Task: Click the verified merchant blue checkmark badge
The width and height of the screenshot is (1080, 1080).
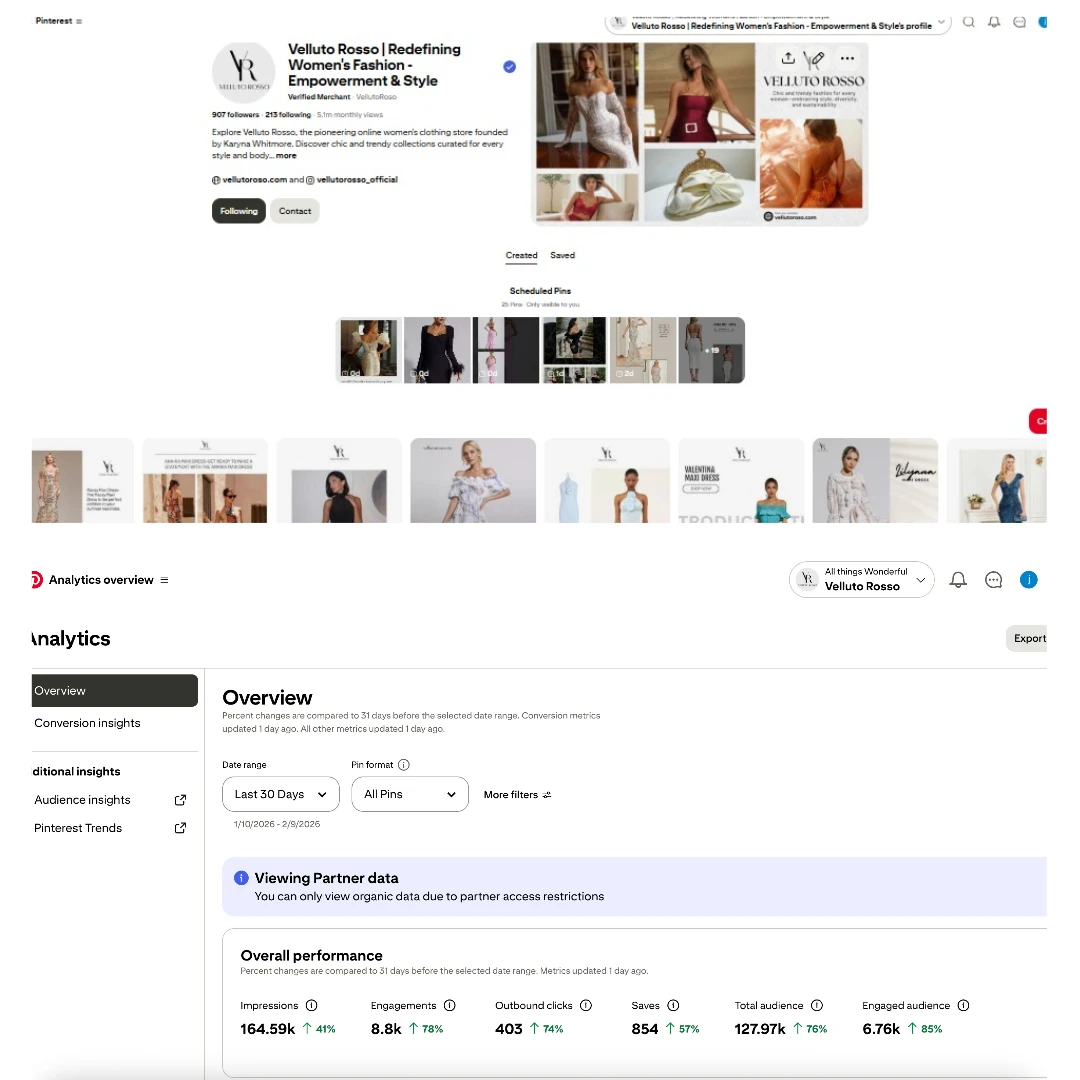Action: click(x=510, y=67)
